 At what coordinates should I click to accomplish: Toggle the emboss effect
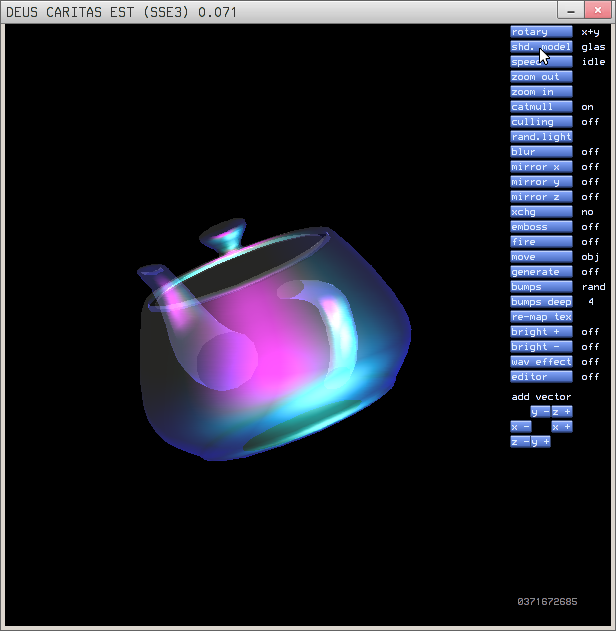(x=541, y=227)
